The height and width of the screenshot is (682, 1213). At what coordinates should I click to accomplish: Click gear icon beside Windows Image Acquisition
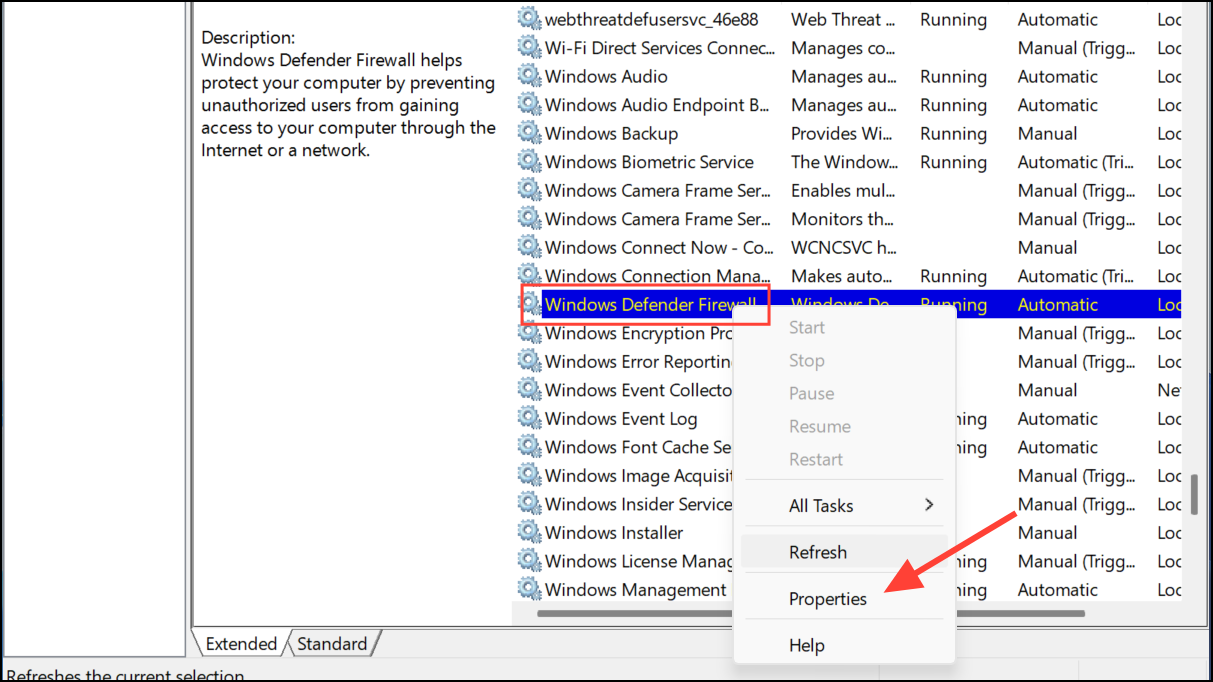528,475
